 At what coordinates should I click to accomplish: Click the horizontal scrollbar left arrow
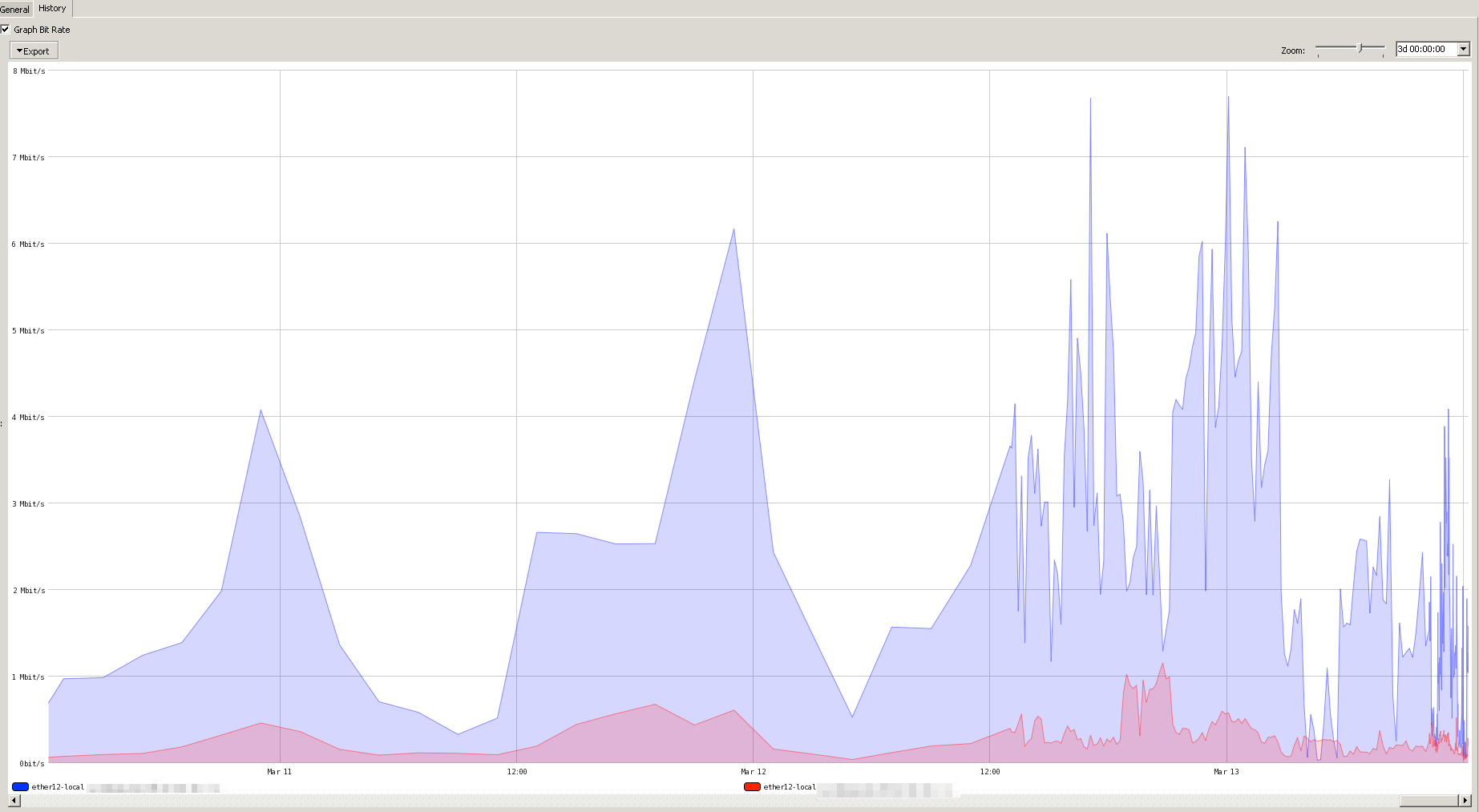click(14, 800)
